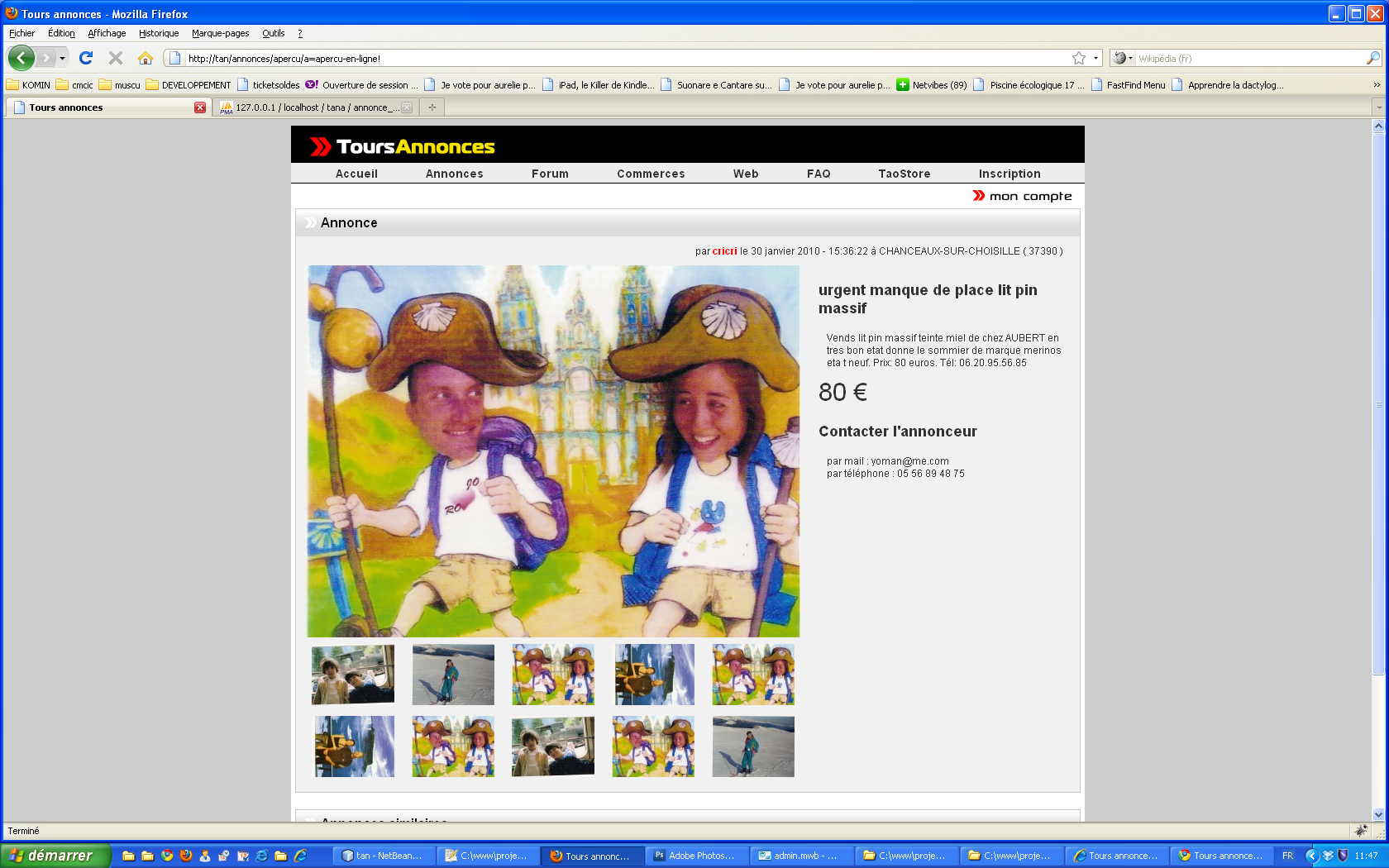This screenshot has width=1389, height=868.
Task: Open the TaoStore section
Action: pos(905,174)
